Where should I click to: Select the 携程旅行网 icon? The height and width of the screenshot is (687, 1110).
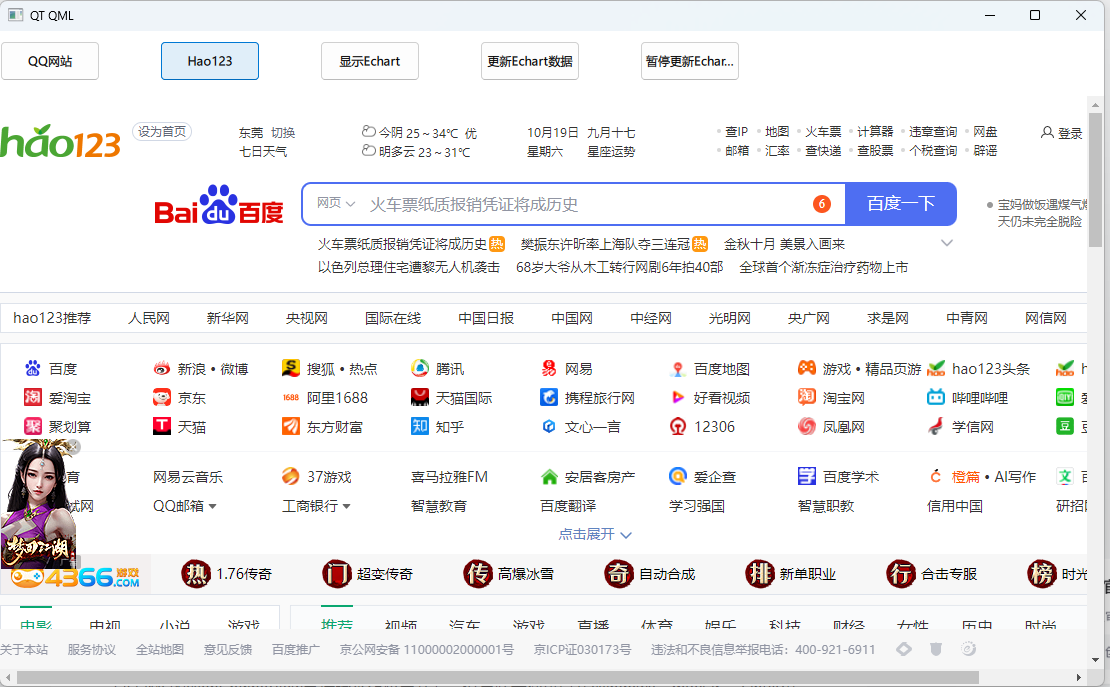click(x=548, y=397)
